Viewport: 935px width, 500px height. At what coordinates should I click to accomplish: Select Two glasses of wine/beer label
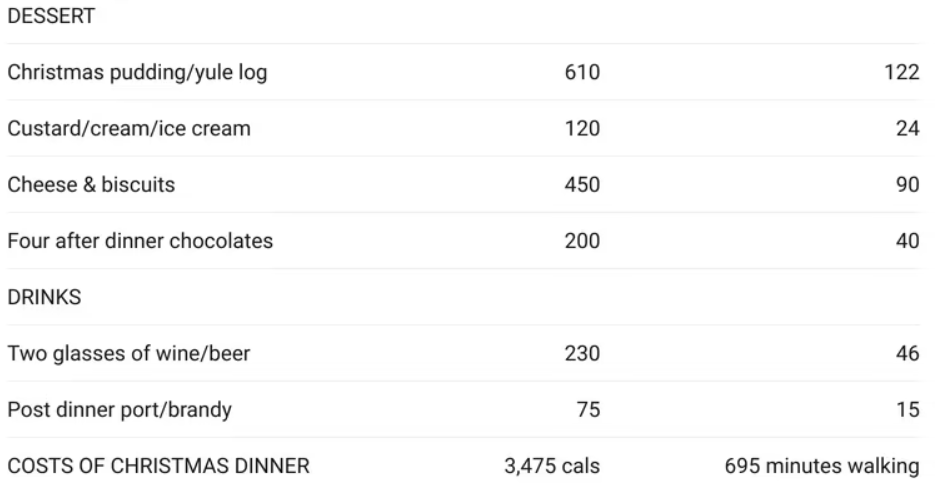click(129, 353)
